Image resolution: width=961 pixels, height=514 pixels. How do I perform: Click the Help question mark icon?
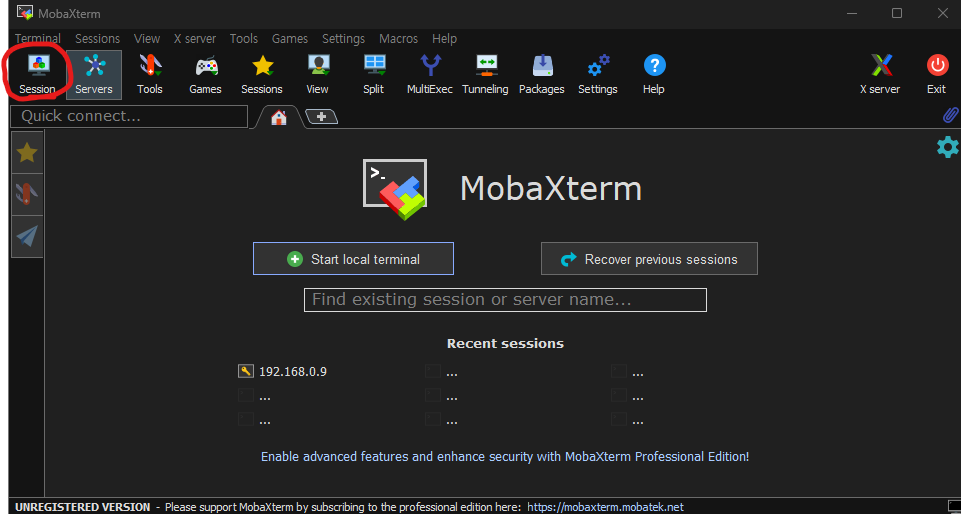(654, 75)
